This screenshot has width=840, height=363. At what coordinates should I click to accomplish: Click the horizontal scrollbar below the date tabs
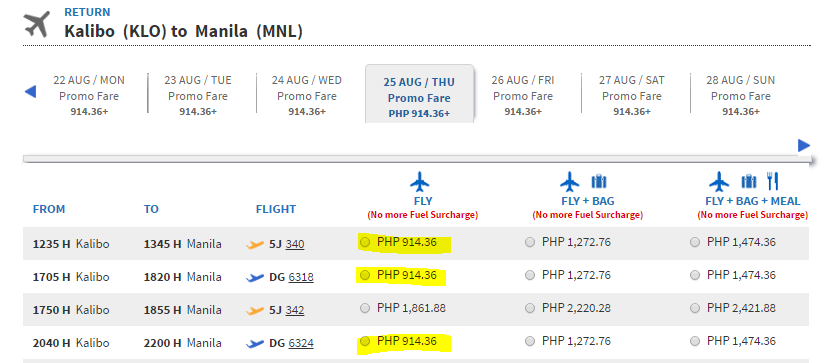coord(417,158)
